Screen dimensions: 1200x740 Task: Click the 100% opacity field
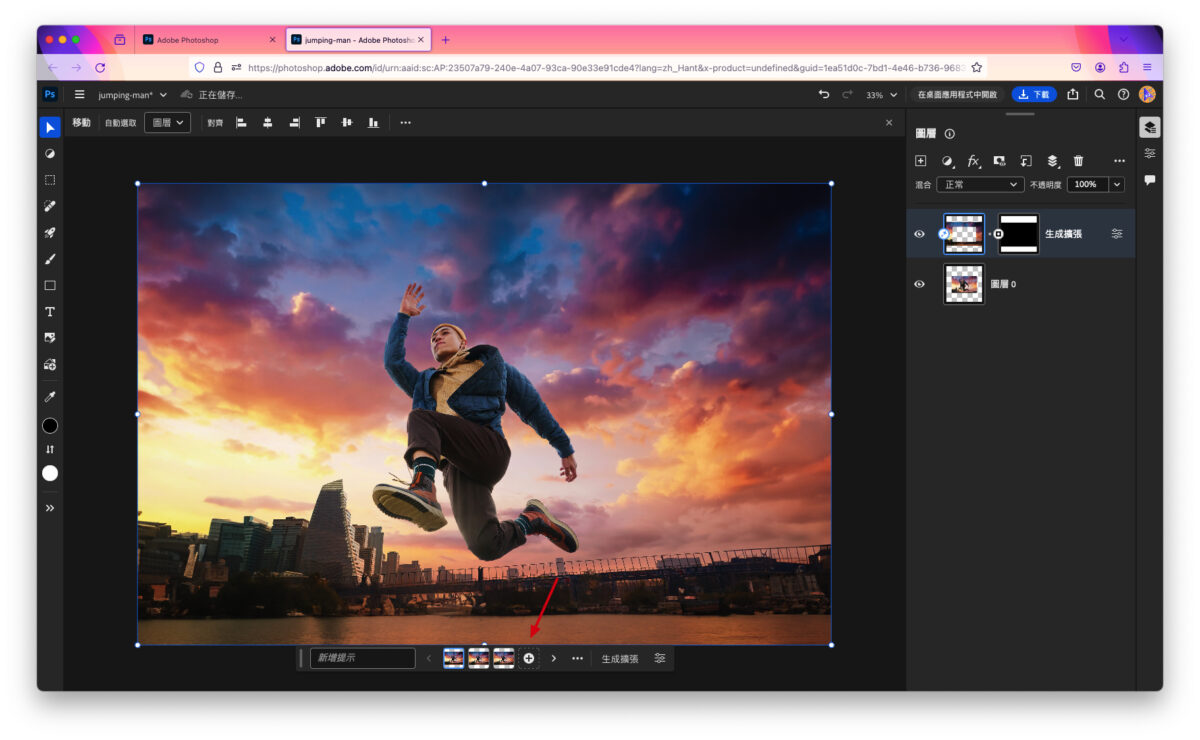point(1087,184)
